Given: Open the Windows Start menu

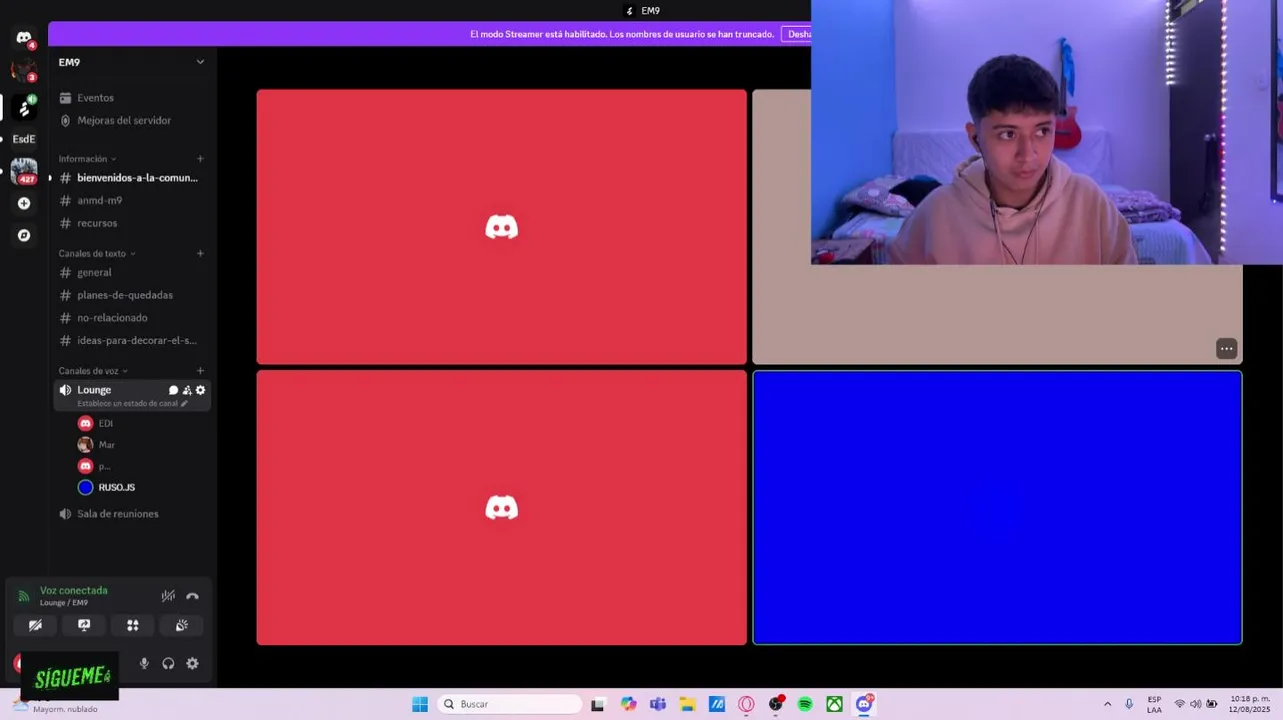Looking at the screenshot, I should pos(420,704).
